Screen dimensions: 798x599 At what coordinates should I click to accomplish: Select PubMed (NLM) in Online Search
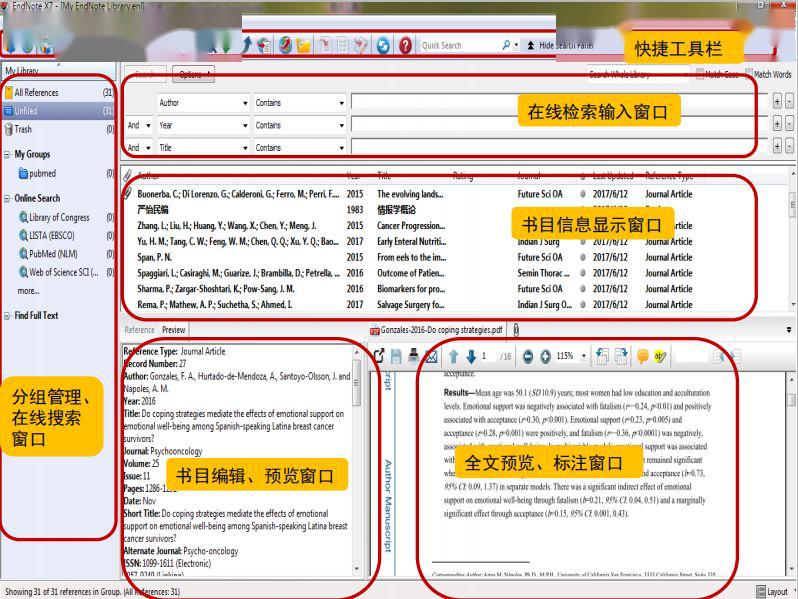[x=58, y=254]
